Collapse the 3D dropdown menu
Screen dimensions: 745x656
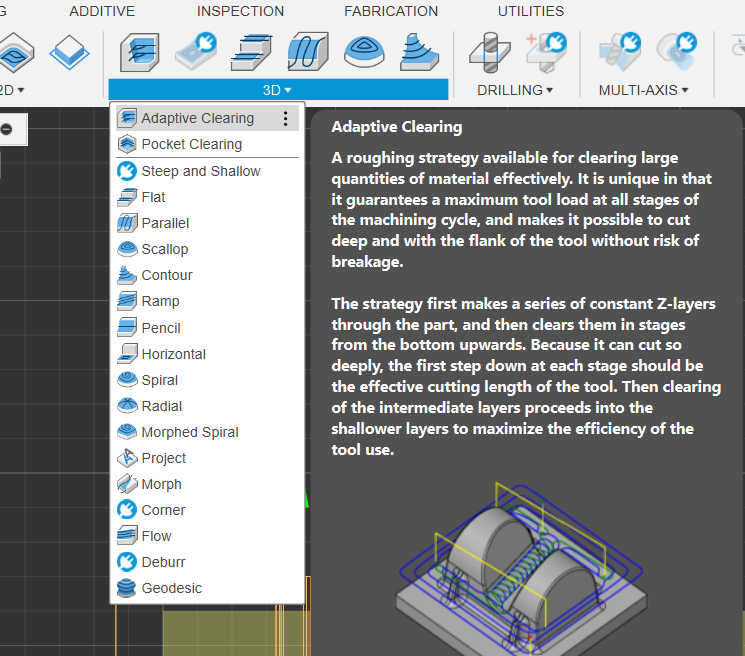277,90
